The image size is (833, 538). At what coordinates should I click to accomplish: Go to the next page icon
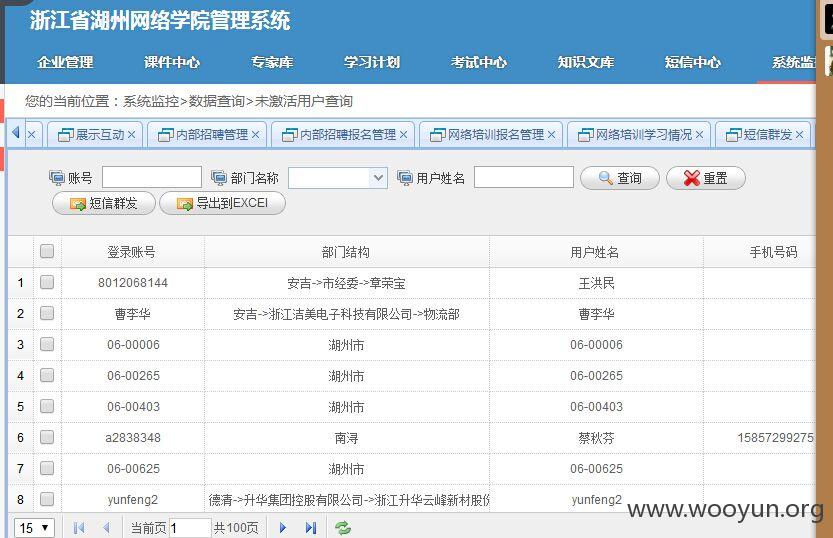coord(283,528)
